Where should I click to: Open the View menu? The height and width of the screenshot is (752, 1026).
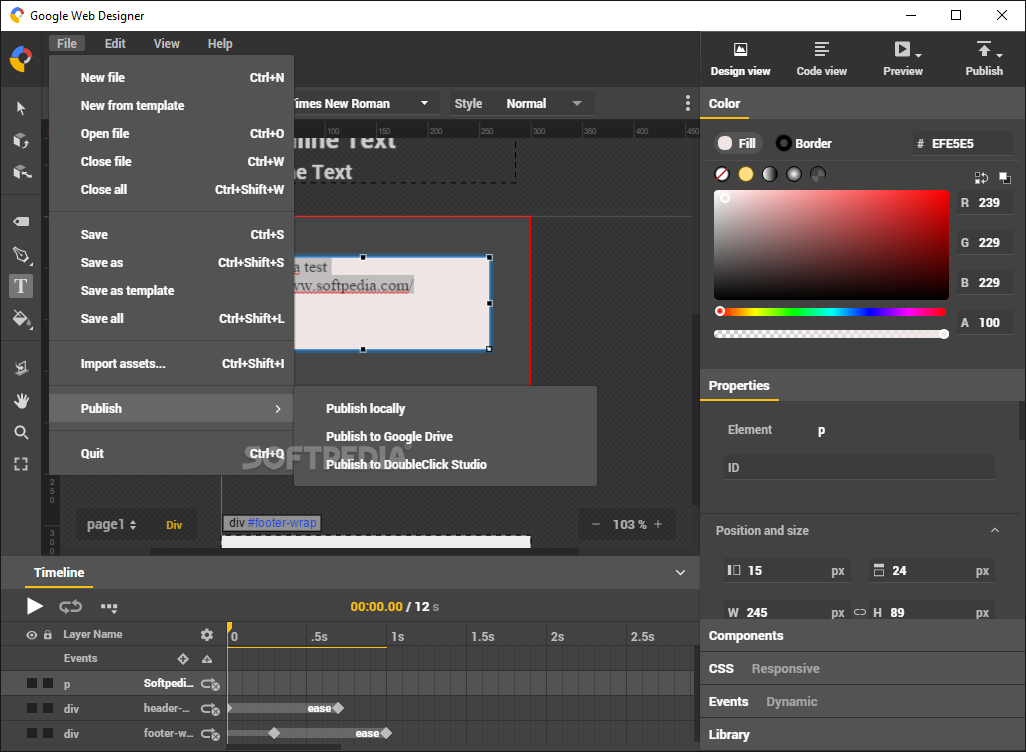[166, 43]
